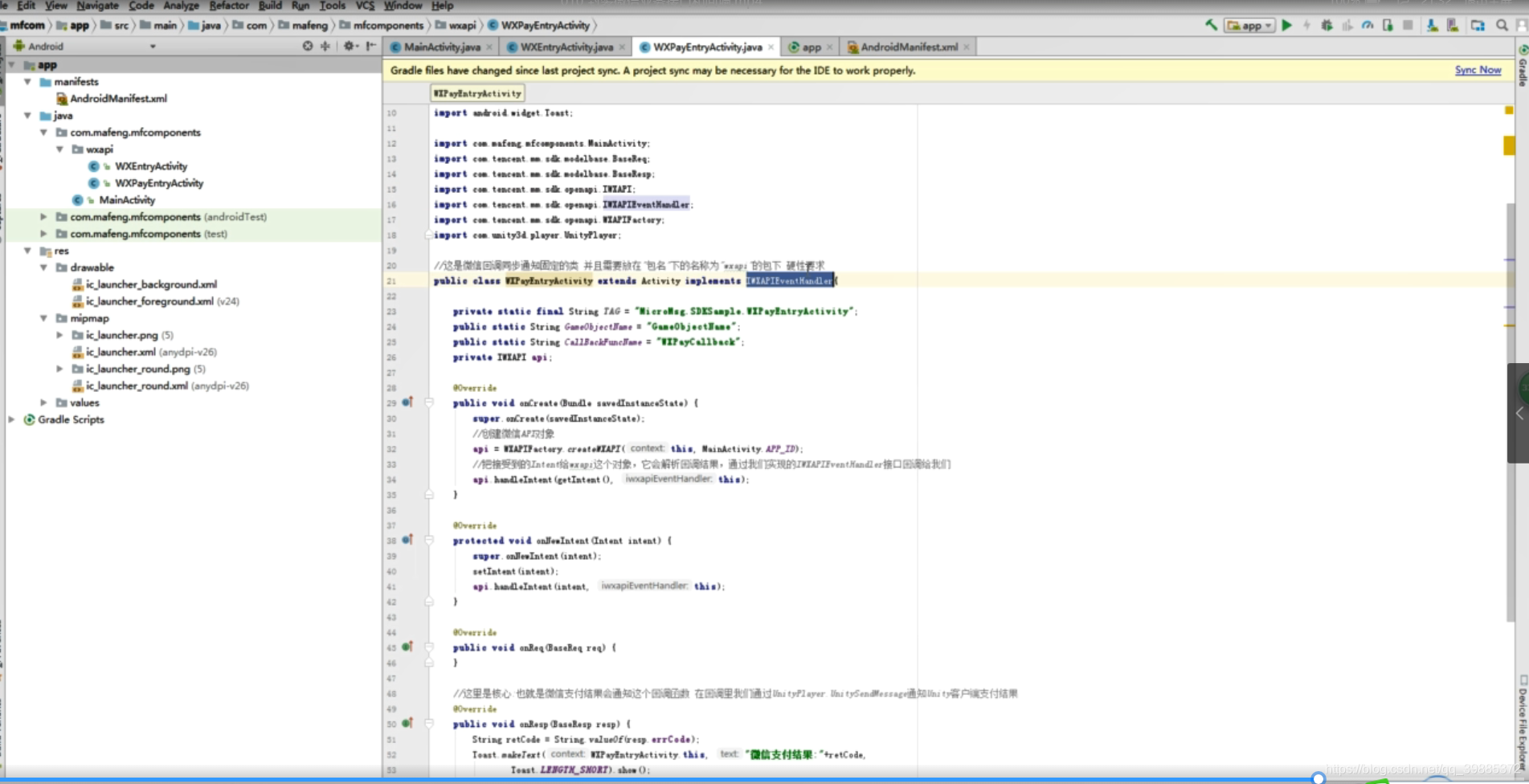Click override gutter icon beside onResp
Screen dimensions: 1529x784
point(407,723)
